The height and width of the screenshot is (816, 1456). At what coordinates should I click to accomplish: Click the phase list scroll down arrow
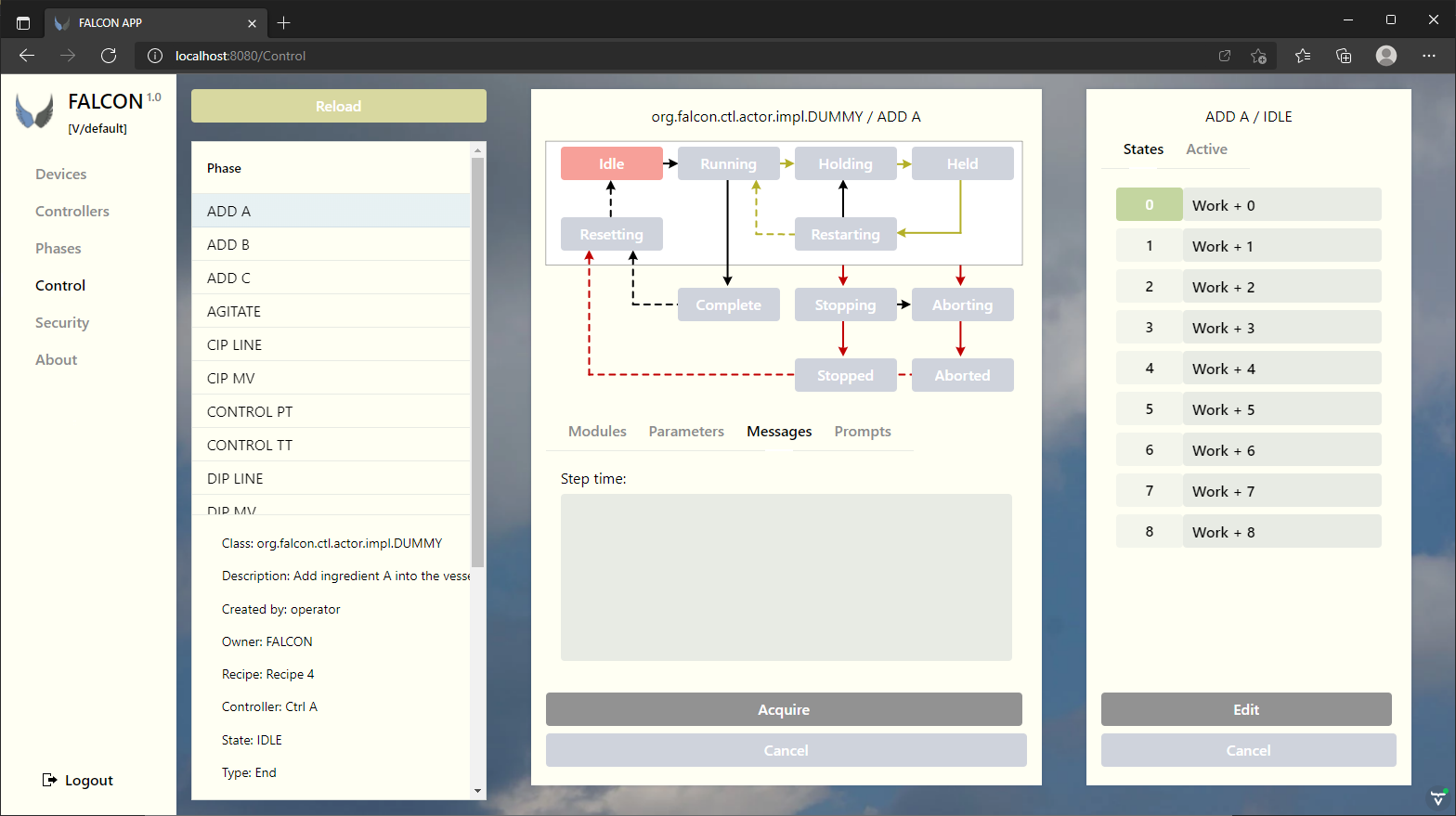pyautogui.click(x=477, y=791)
